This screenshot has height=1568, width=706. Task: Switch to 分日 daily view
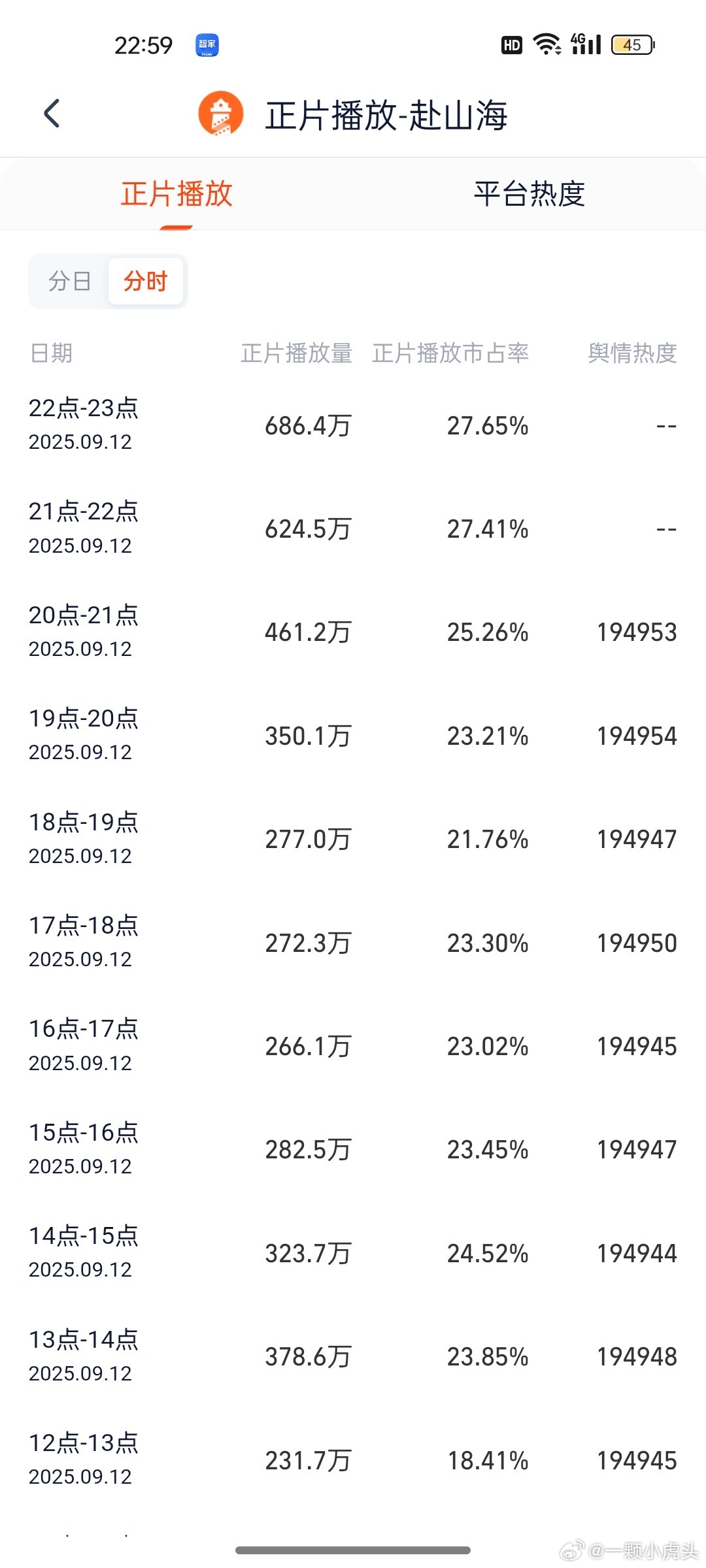coord(69,281)
